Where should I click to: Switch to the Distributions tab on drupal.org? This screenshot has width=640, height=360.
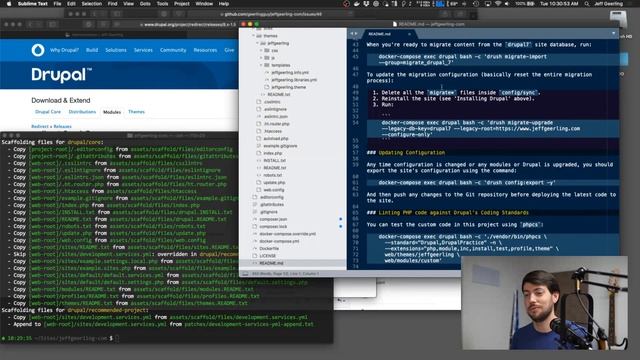click(x=82, y=112)
